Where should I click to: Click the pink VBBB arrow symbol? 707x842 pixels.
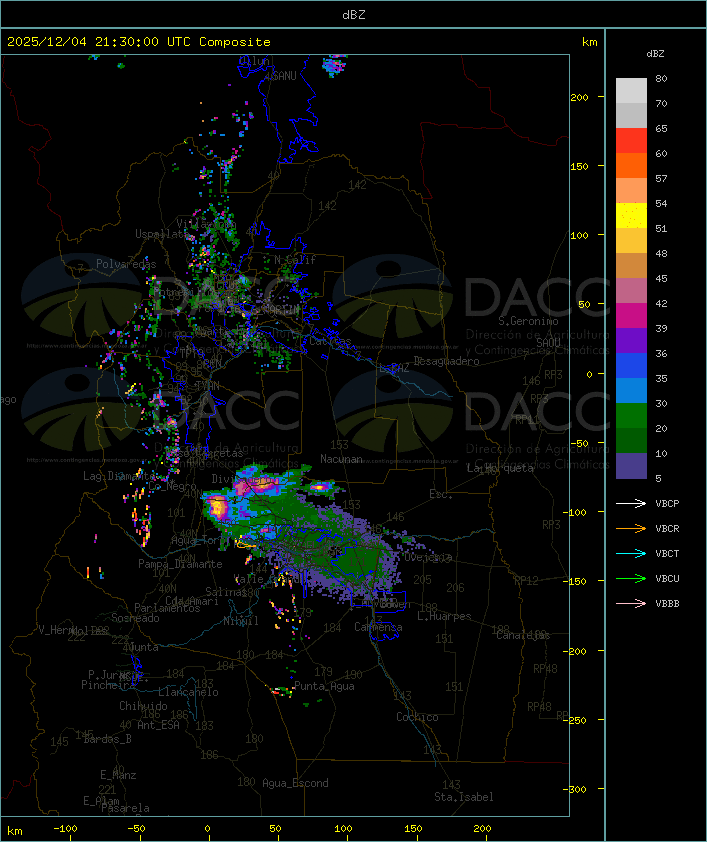pyautogui.click(x=631, y=603)
